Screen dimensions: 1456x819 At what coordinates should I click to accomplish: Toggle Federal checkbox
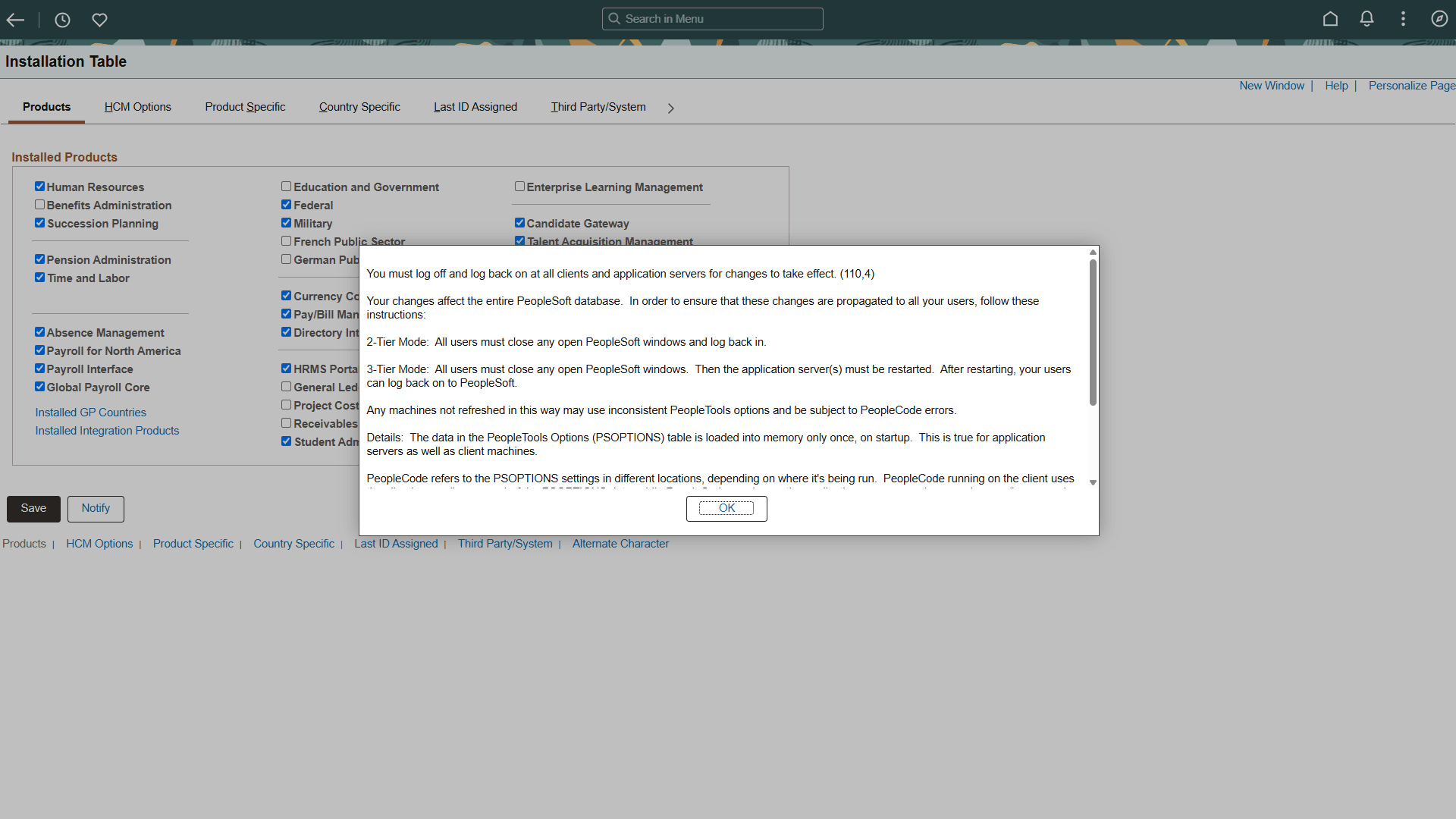pos(286,205)
